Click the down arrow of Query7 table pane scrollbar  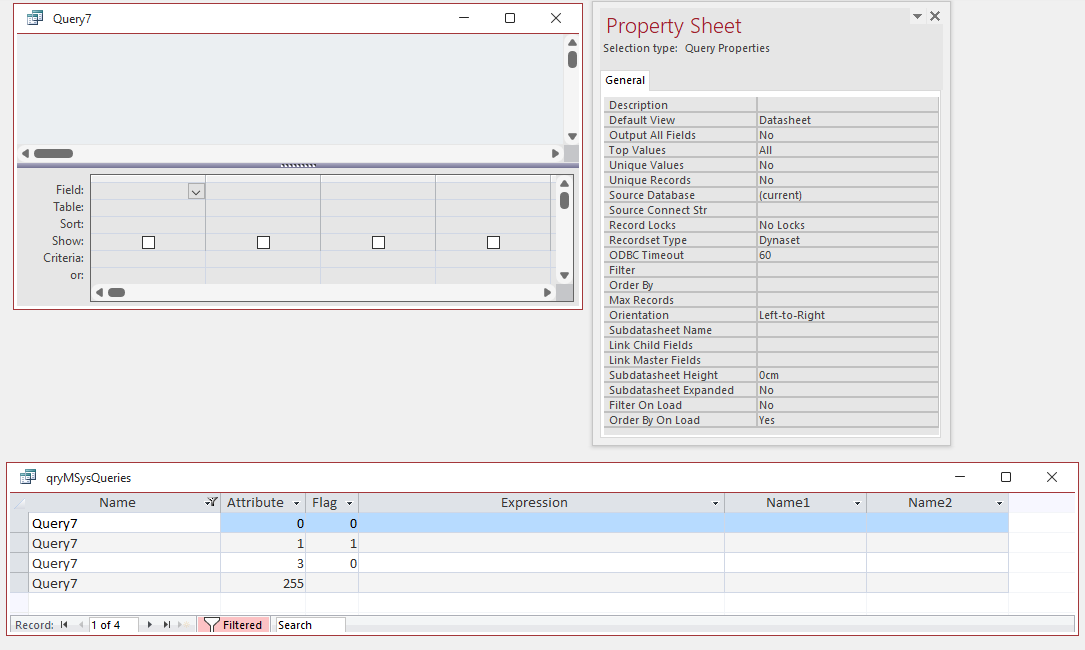572,136
